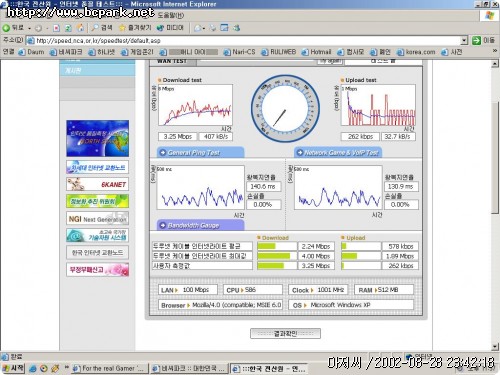Switch to 'For the real Gamer' taskbar window

coord(109,369)
